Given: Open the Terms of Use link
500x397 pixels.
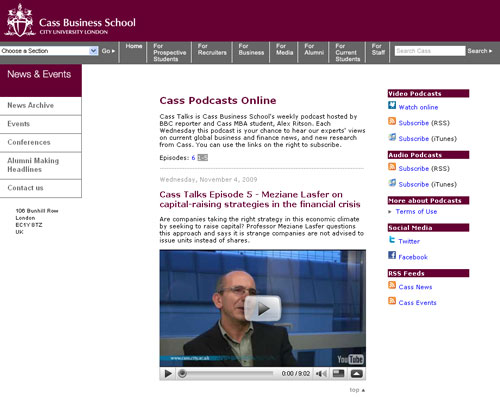Looking at the screenshot, I should coord(416,212).
